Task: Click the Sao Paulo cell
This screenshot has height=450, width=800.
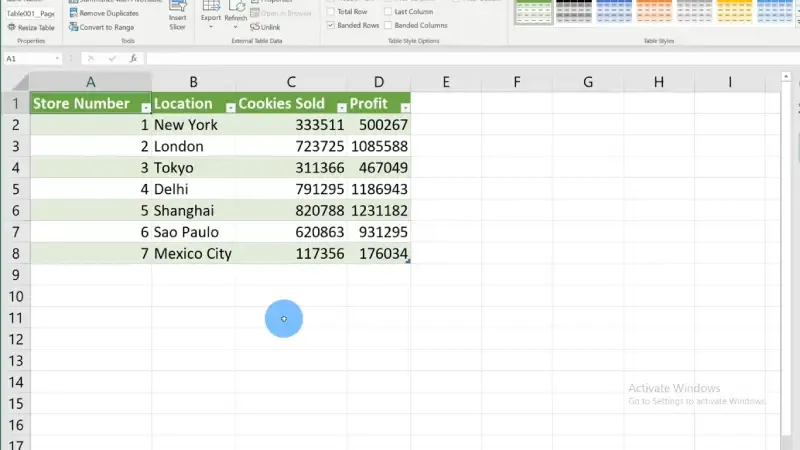Action: [193, 232]
